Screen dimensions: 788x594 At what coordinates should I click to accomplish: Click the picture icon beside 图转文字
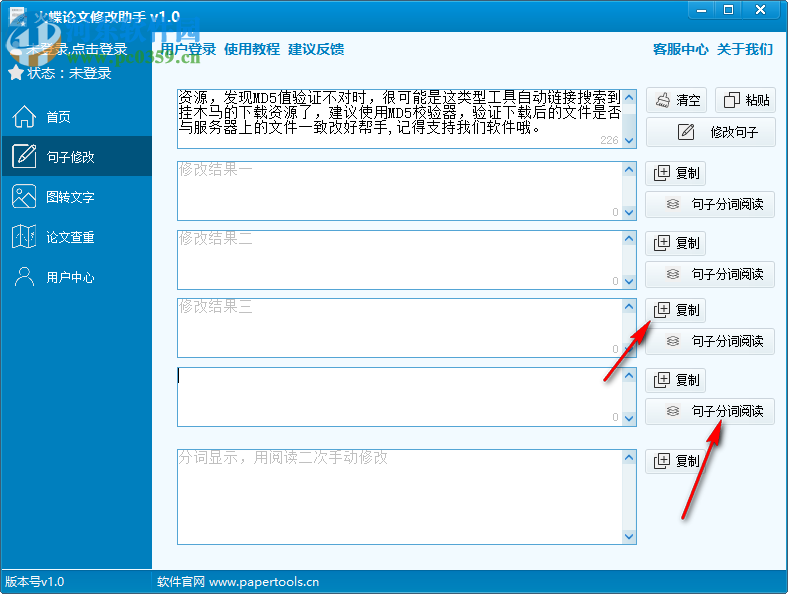[24, 196]
